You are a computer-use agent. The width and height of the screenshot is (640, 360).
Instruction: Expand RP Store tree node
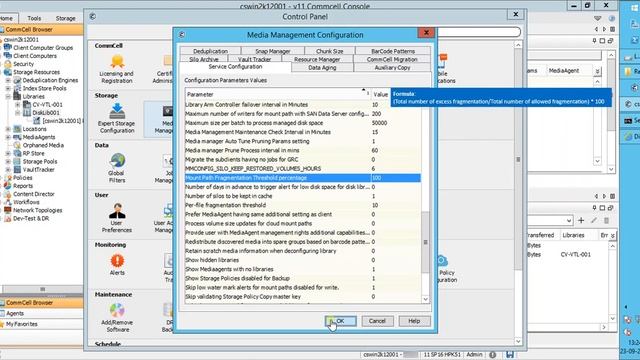pos(8,154)
